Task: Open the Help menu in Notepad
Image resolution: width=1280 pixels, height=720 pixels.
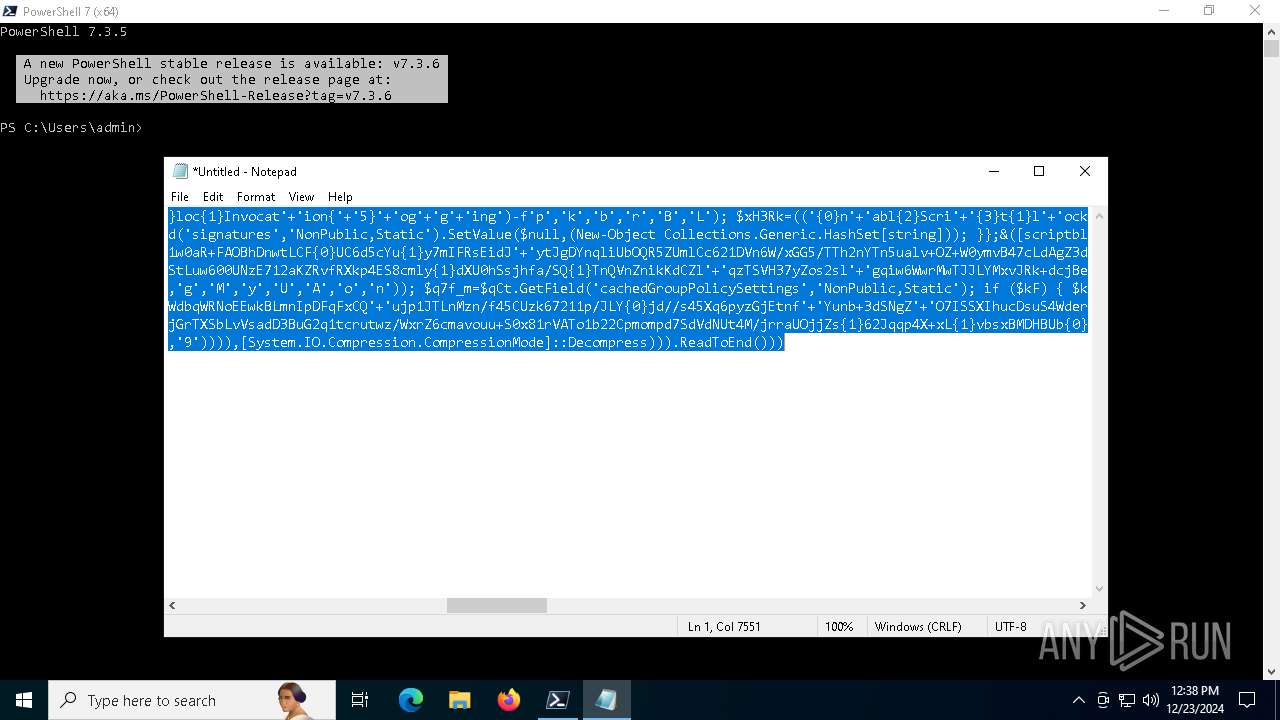Action: coord(340,197)
